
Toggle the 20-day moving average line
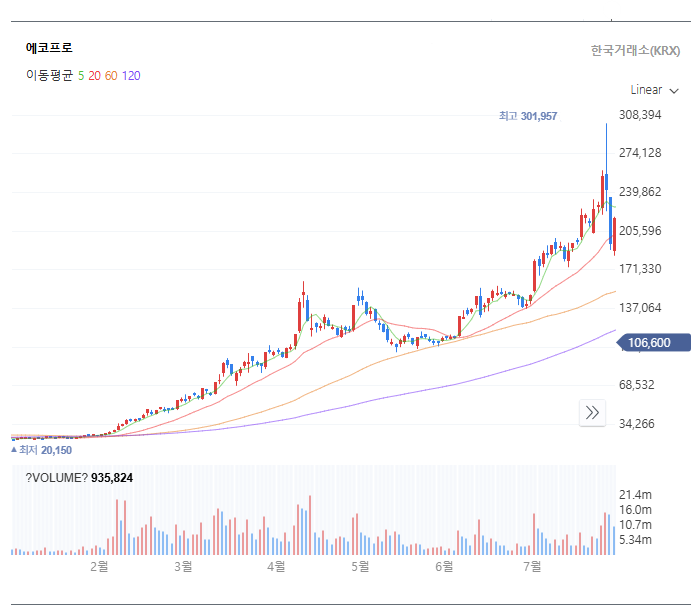95,76
